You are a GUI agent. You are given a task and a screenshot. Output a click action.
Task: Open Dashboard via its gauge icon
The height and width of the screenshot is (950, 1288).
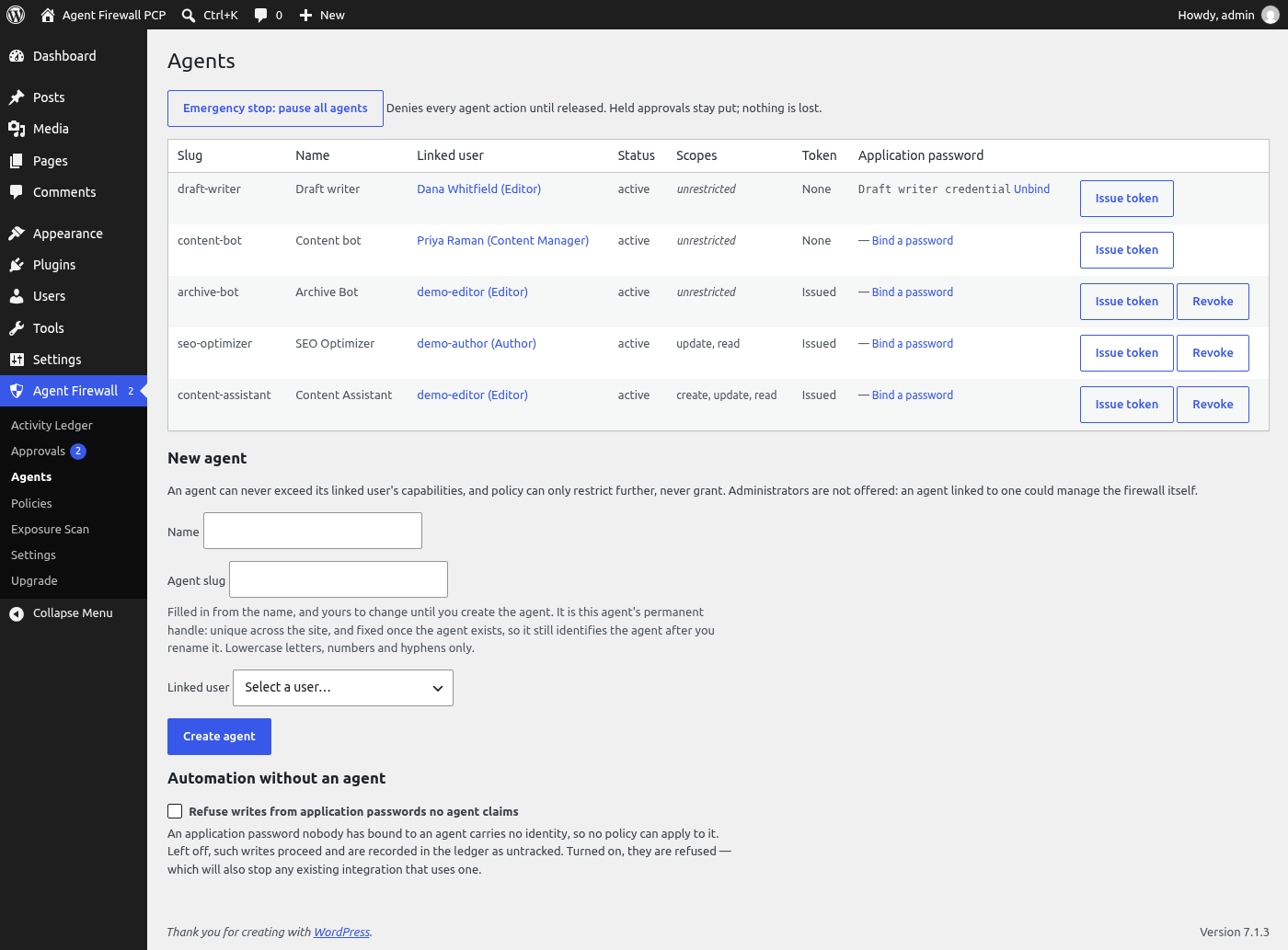coord(17,56)
